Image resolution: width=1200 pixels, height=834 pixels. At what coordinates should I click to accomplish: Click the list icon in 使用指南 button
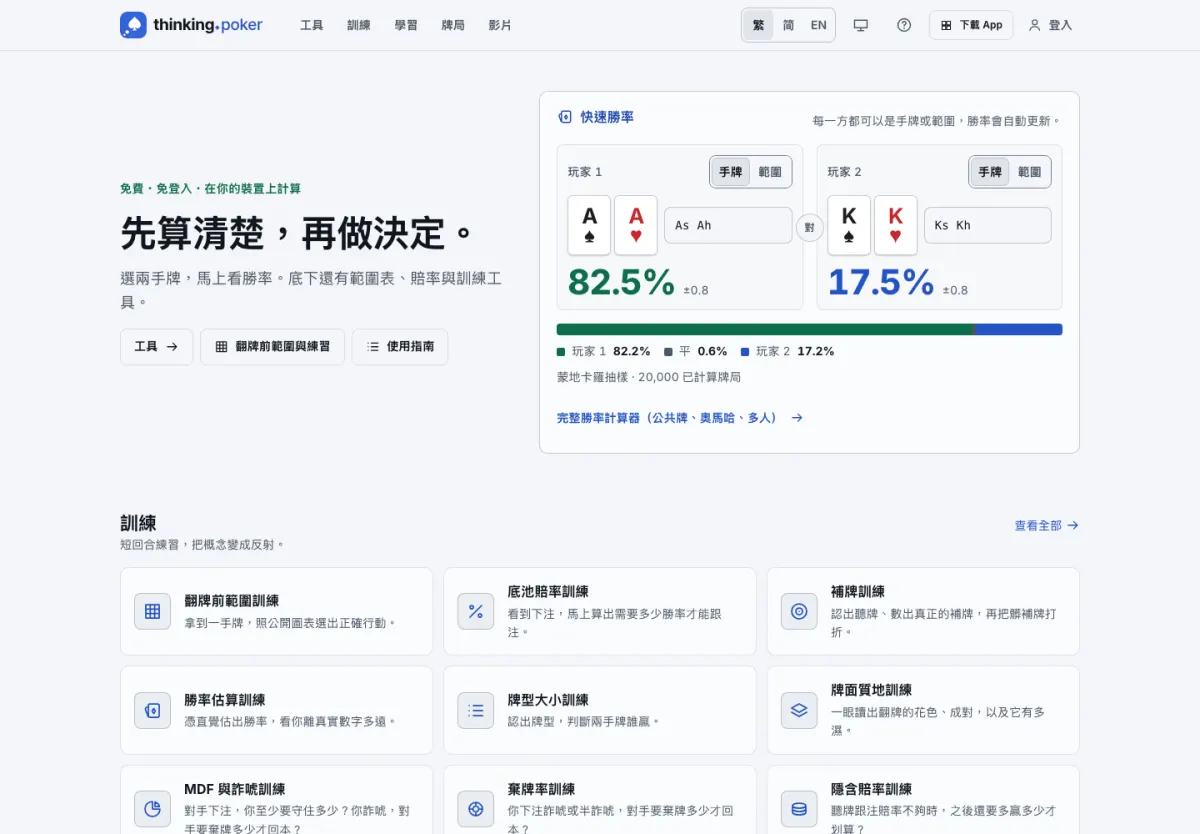tap(373, 347)
